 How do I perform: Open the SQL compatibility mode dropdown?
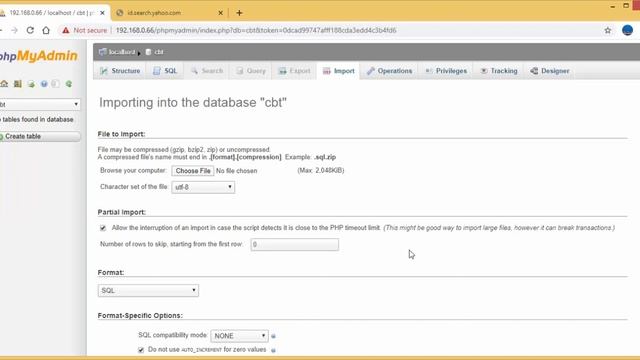[240, 336]
